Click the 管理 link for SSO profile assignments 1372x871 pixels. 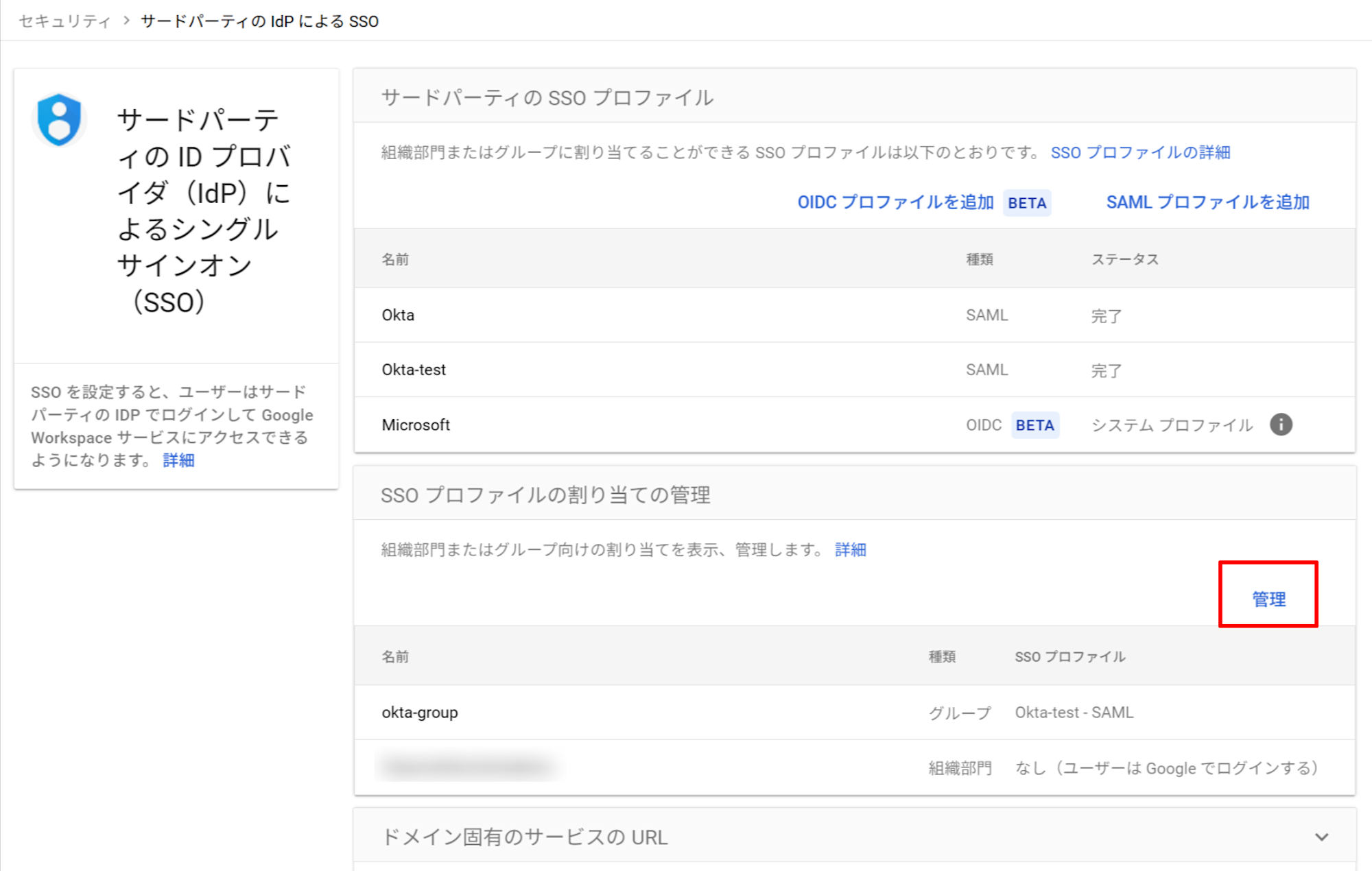1268,599
